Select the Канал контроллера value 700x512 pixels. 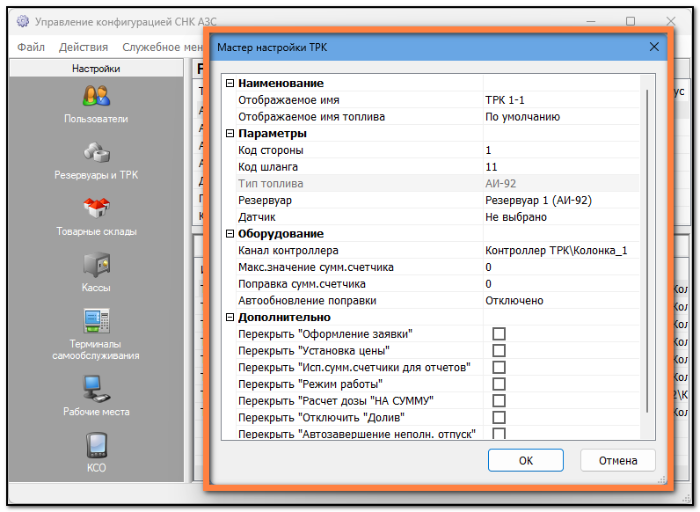point(561,250)
